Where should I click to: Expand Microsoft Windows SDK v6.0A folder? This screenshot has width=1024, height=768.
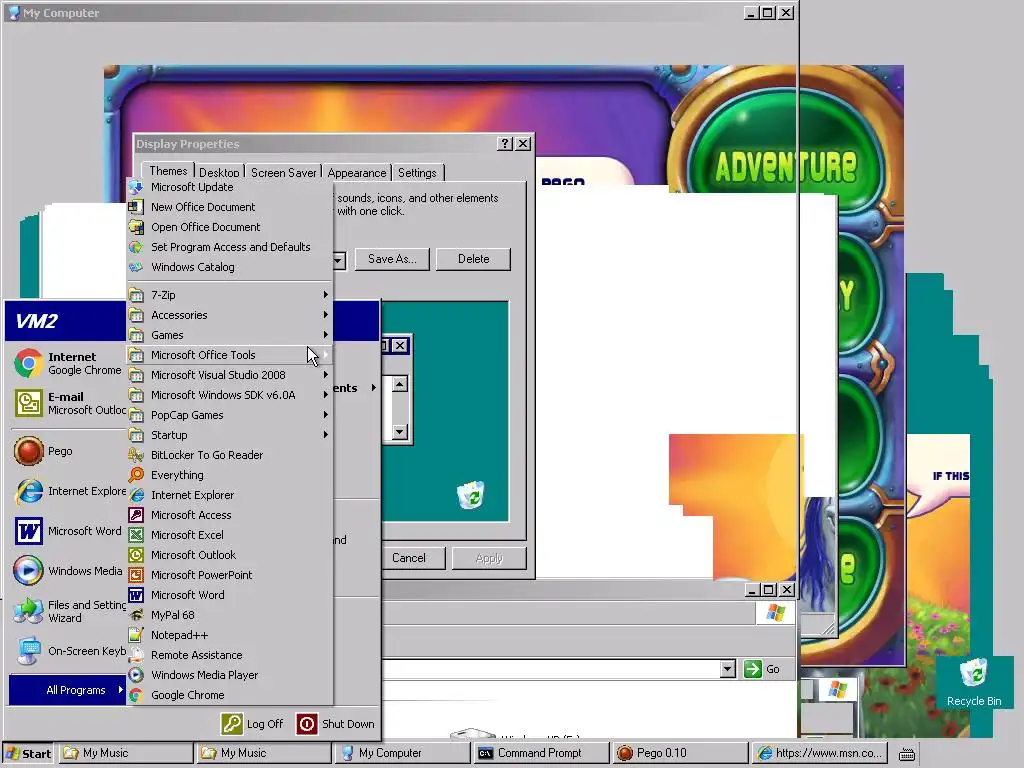pyautogui.click(x=230, y=395)
